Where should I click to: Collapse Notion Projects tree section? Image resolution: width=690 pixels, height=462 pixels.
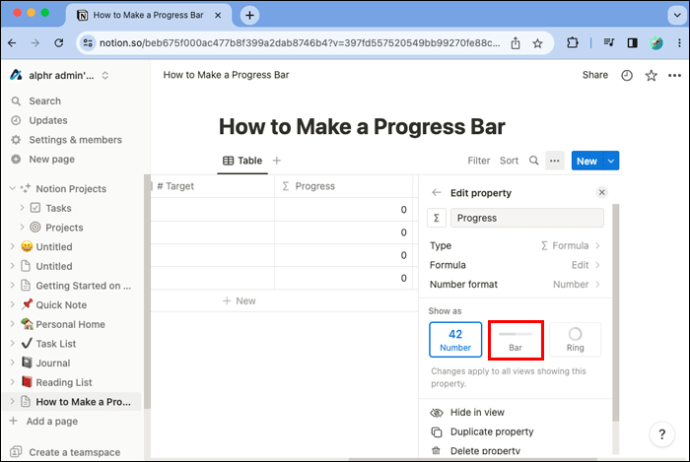point(12,188)
